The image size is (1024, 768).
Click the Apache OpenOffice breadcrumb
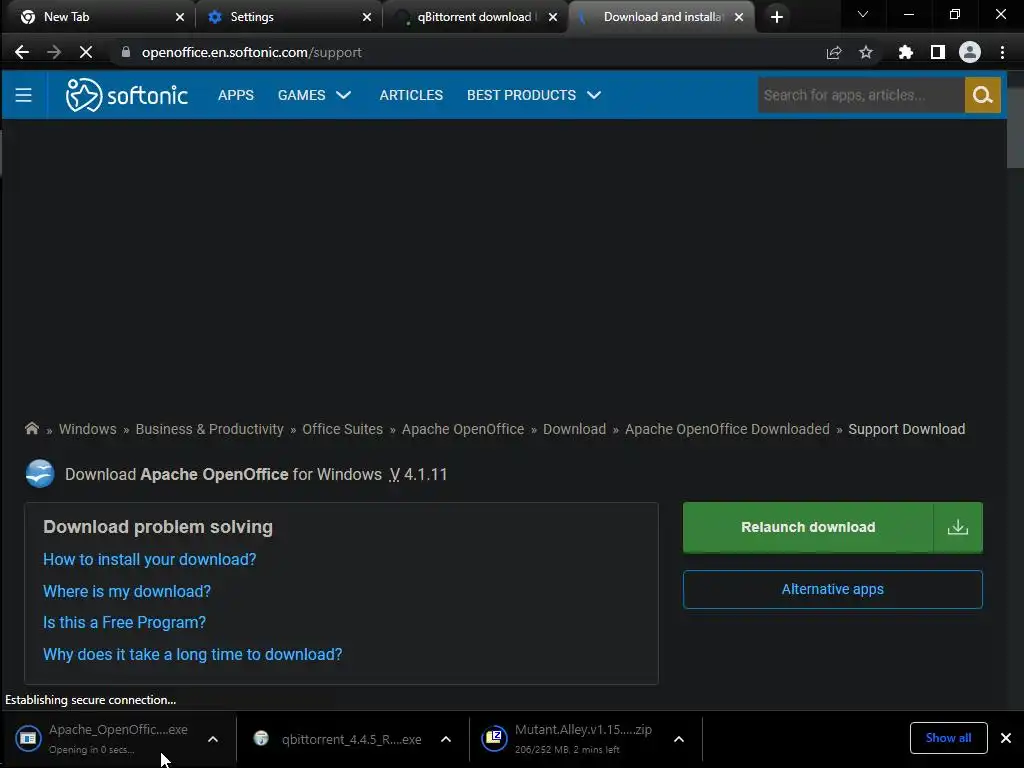pos(463,429)
